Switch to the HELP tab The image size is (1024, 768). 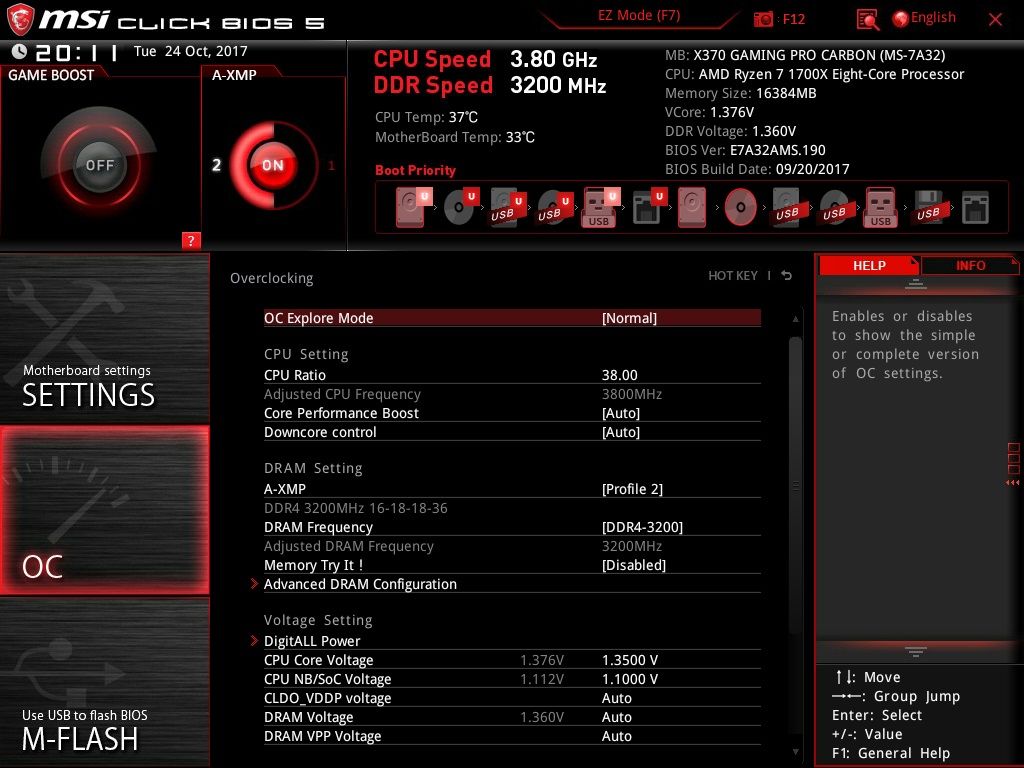coord(869,265)
